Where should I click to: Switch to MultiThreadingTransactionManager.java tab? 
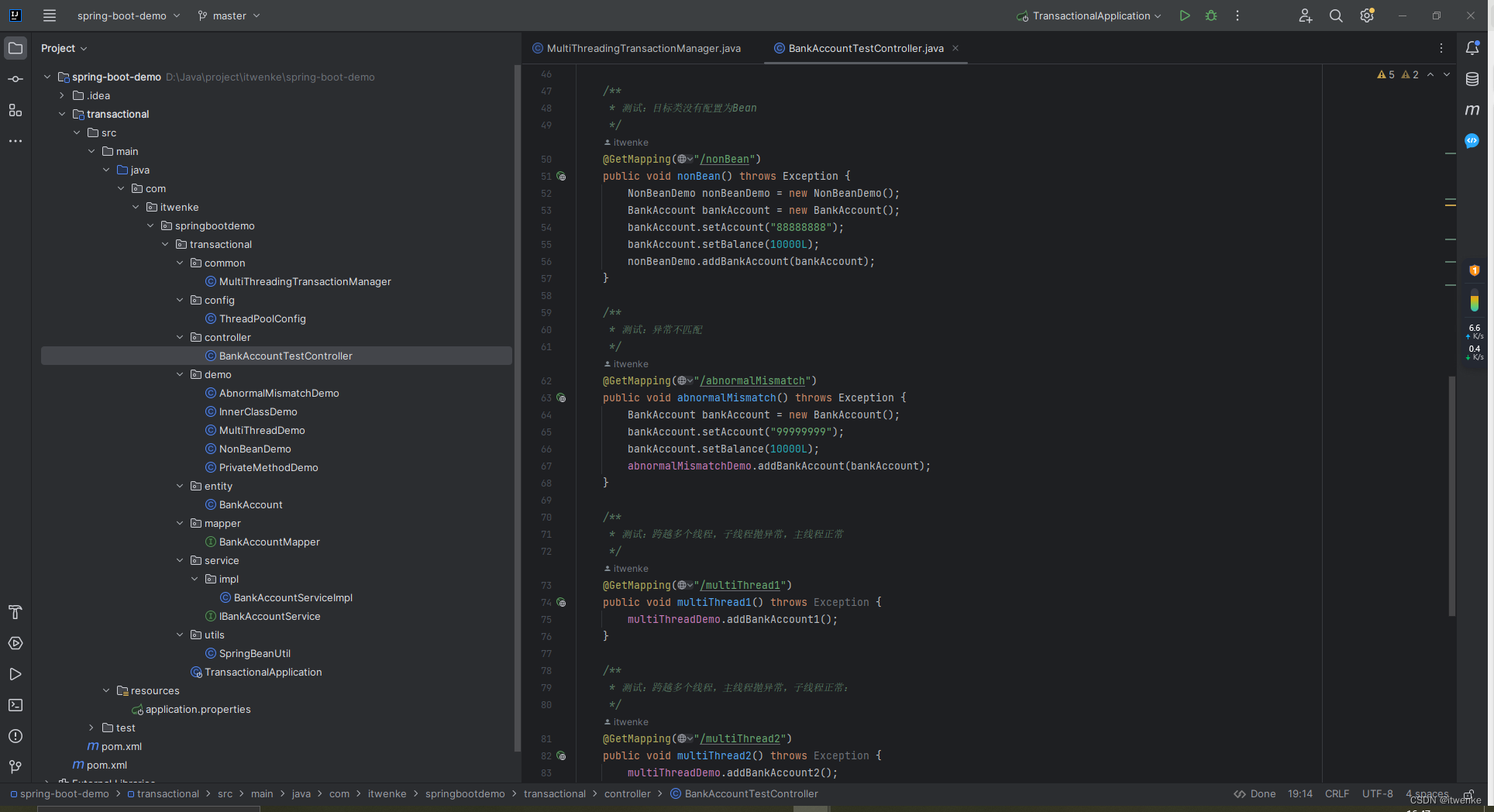point(637,48)
